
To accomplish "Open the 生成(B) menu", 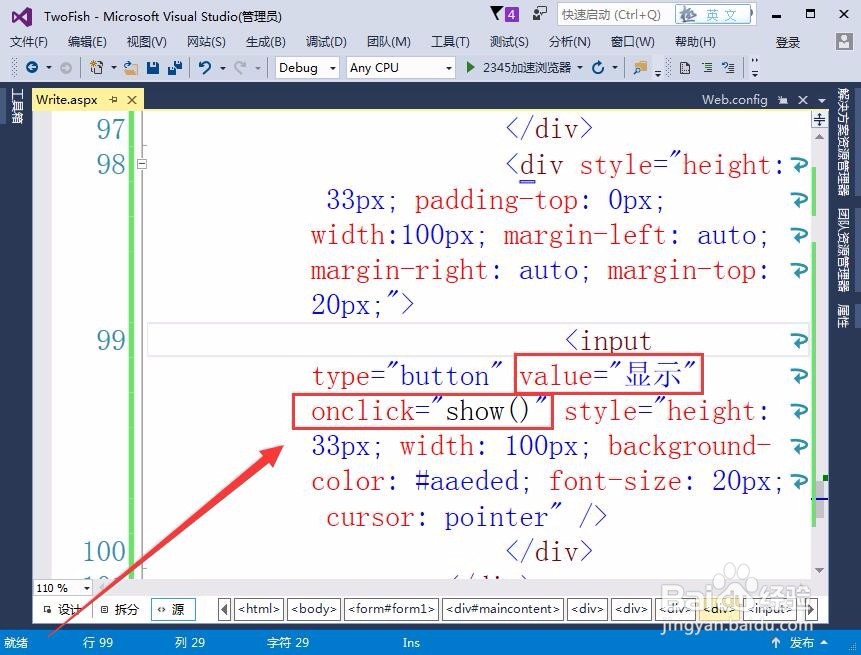I will [x=266, y=42].
